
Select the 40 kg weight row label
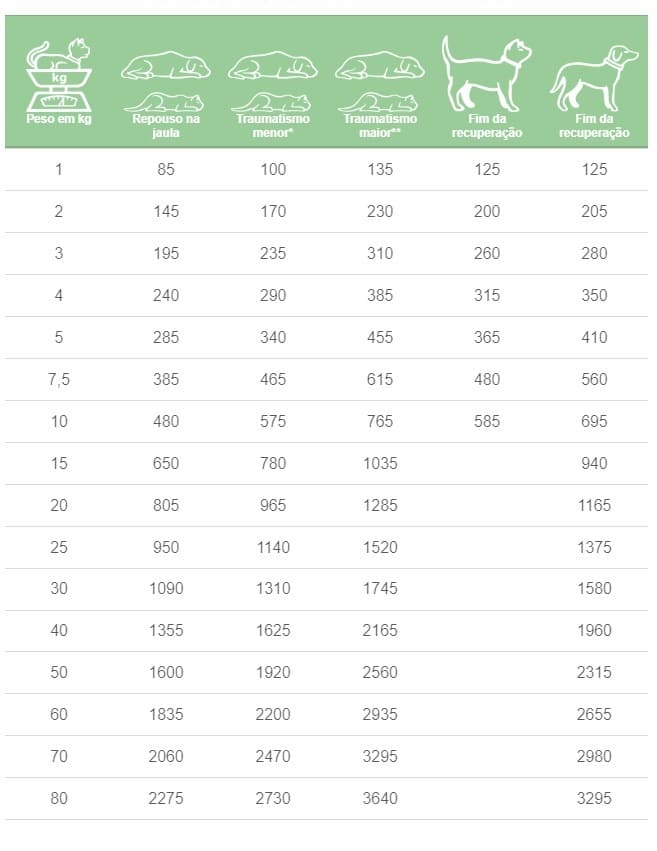58,630
